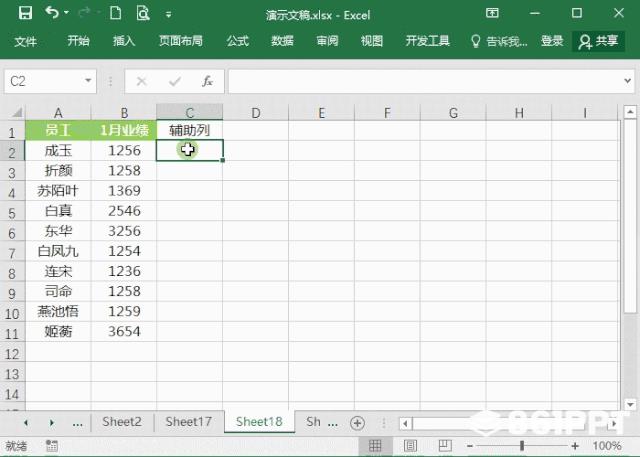Click the 共享 share button
The width and height of the screenshot is (640, 457).
point(598,41)
